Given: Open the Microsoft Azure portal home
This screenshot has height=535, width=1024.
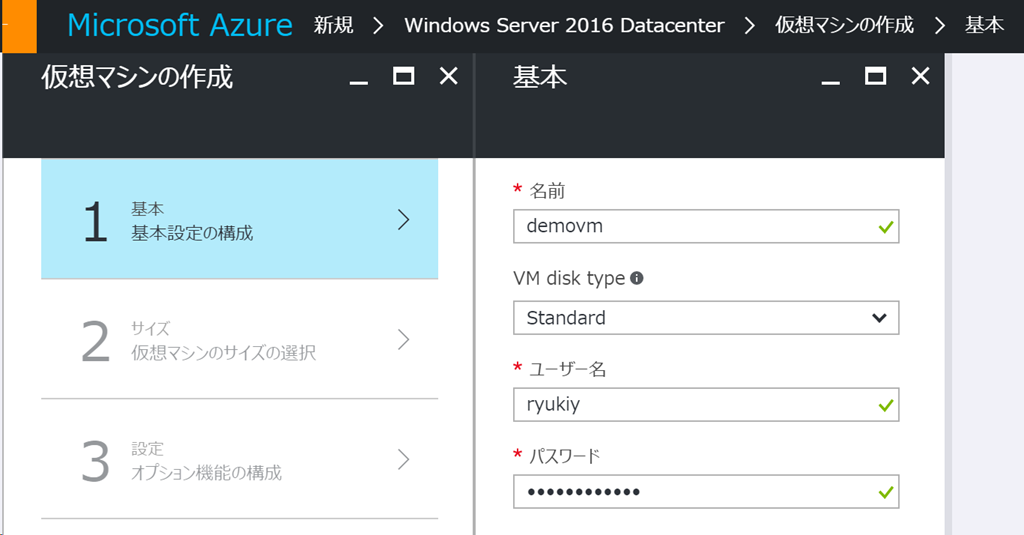Looking at the screenshot, I should [180, 25].
